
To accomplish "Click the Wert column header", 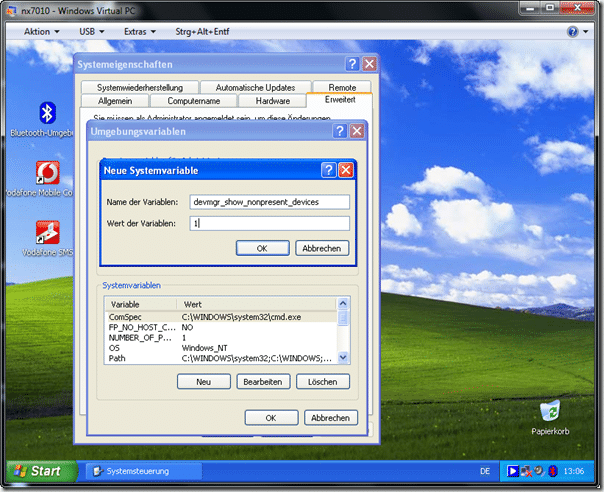I will 257,304.
